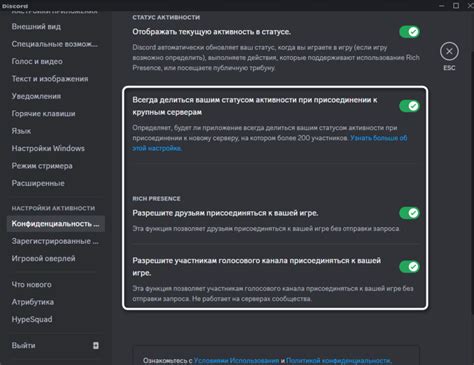This screenshot has height=365, width=474.
Task: Open Игровой оверлей settings
Action: [x=56, y=258]
